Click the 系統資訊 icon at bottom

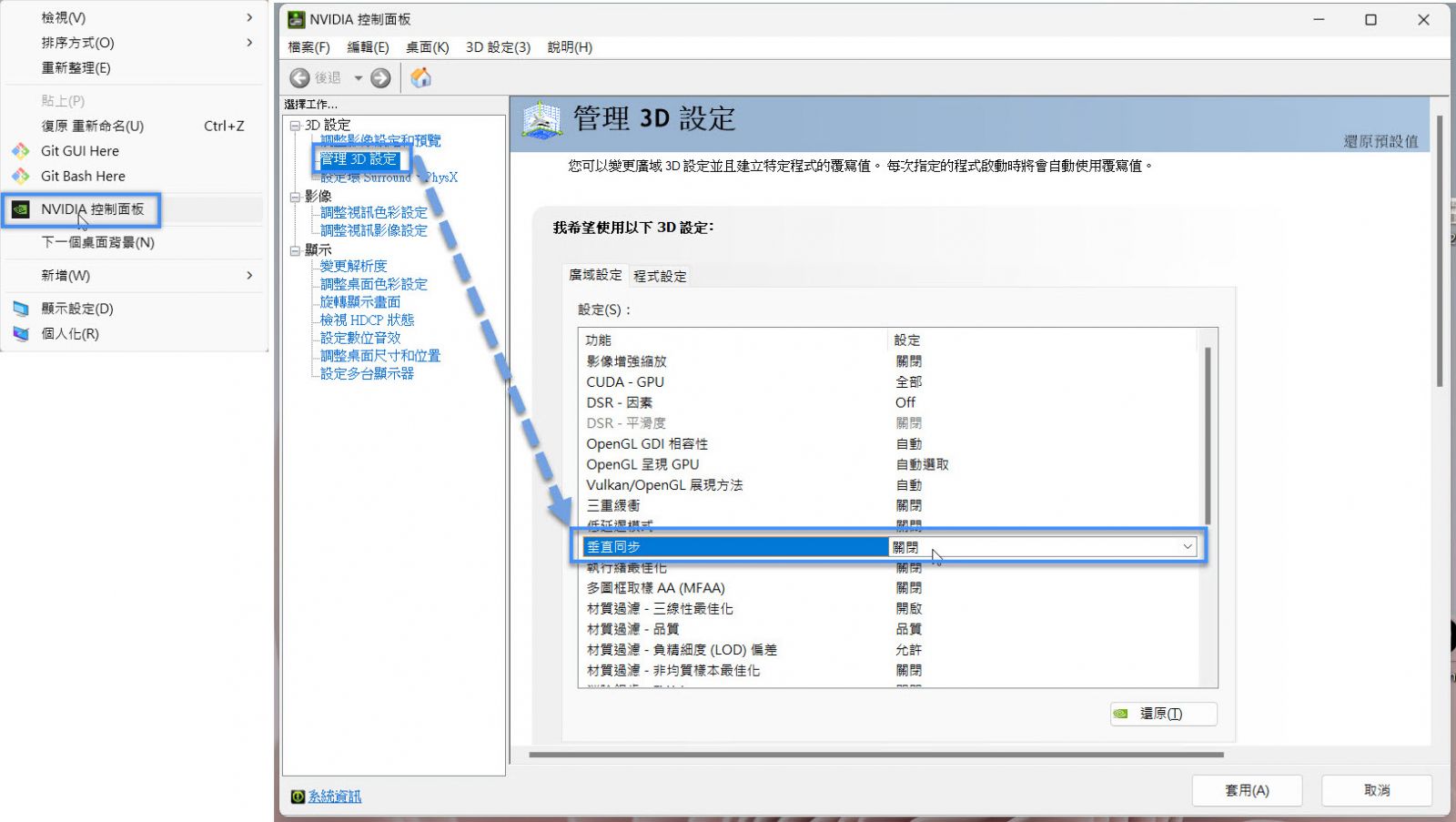tap(298, 797)
